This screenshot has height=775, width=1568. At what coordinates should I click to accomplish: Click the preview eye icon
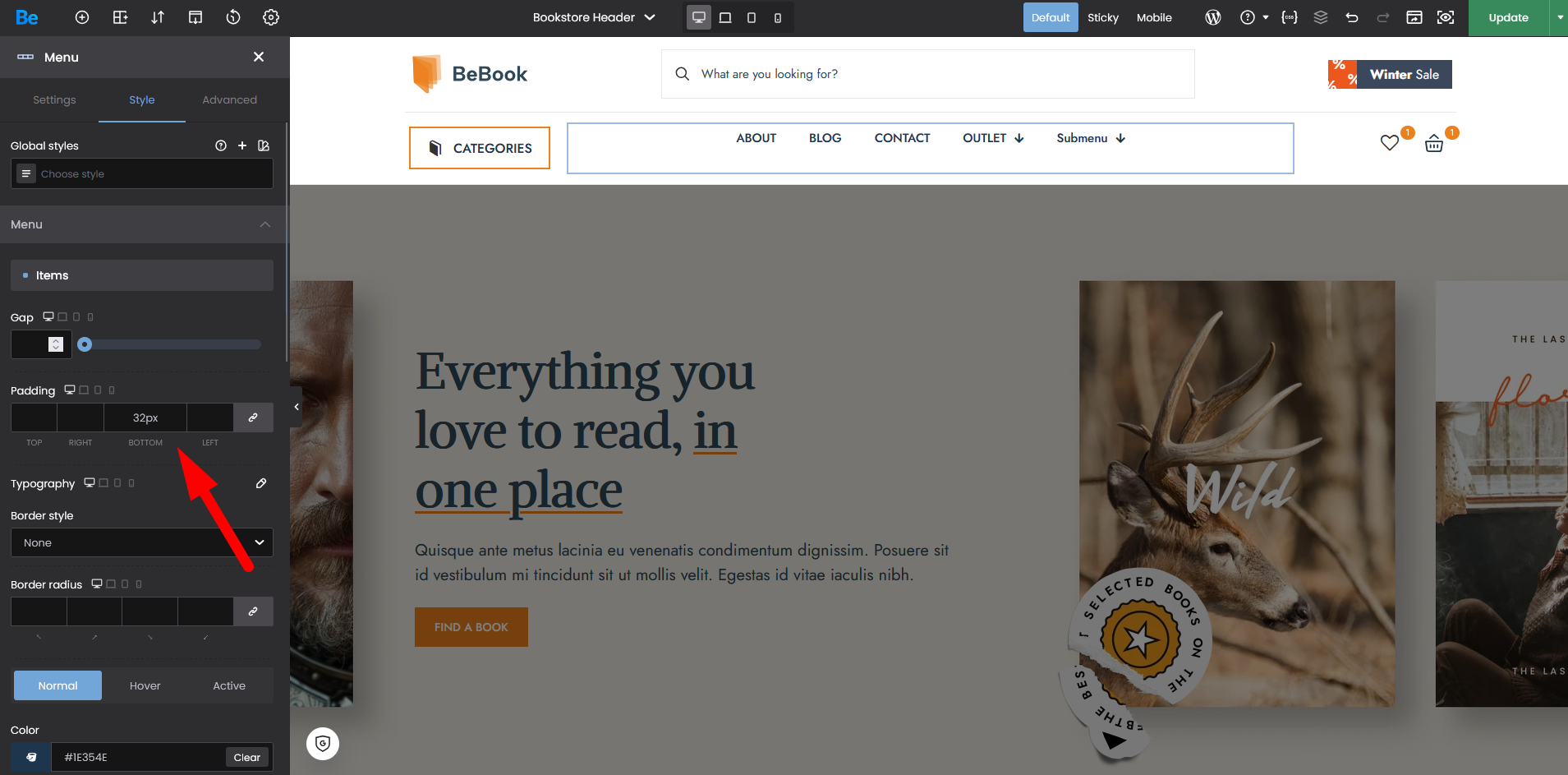(1446, 17)
